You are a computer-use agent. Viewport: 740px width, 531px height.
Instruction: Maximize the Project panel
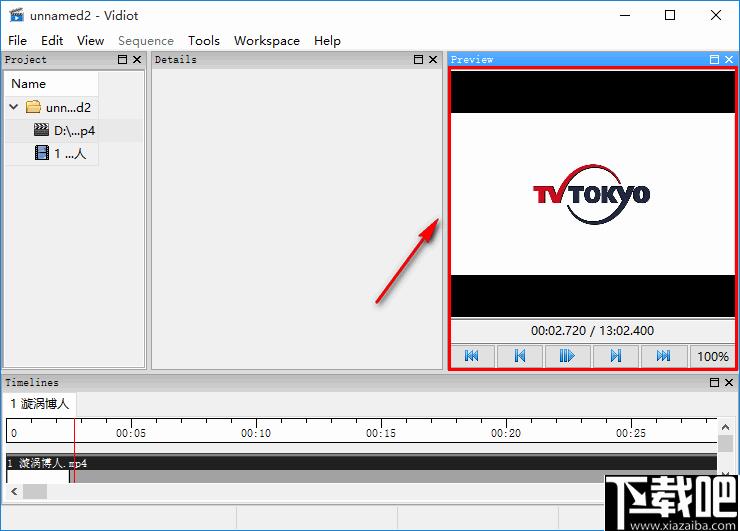[x=122, y=59]
